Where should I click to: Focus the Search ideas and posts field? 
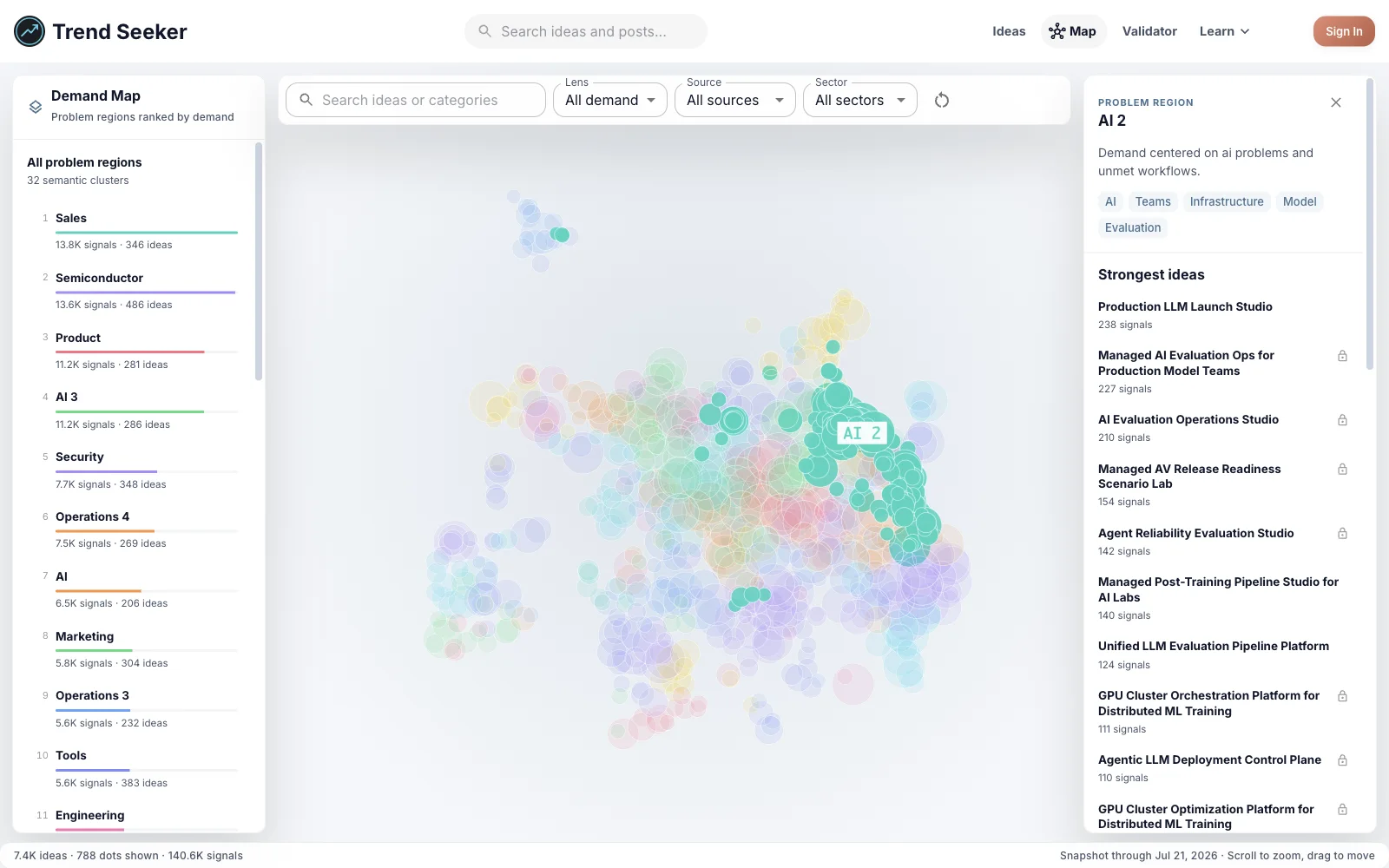586,31
